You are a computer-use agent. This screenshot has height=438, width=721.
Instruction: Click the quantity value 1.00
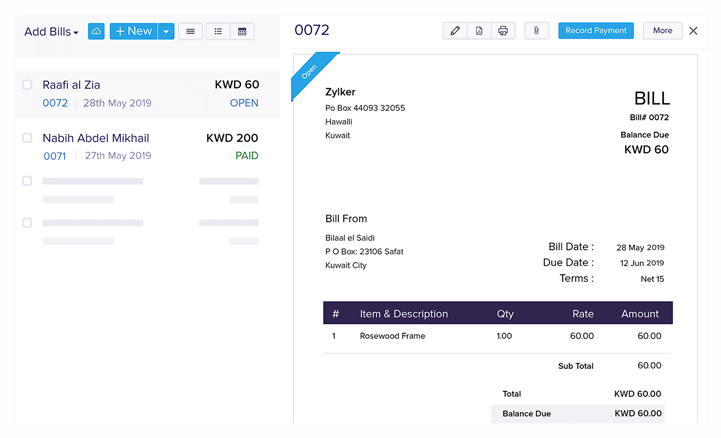(504, 336)
